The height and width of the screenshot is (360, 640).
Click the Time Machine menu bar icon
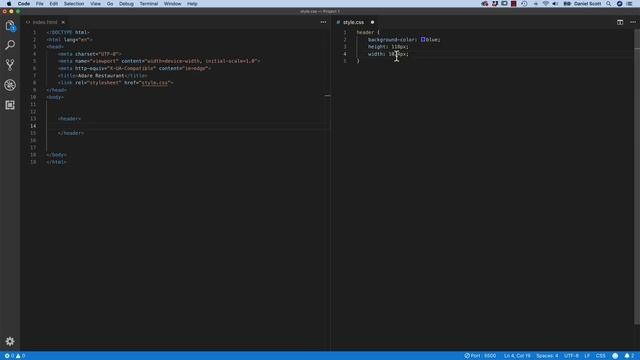coord(524,4)
